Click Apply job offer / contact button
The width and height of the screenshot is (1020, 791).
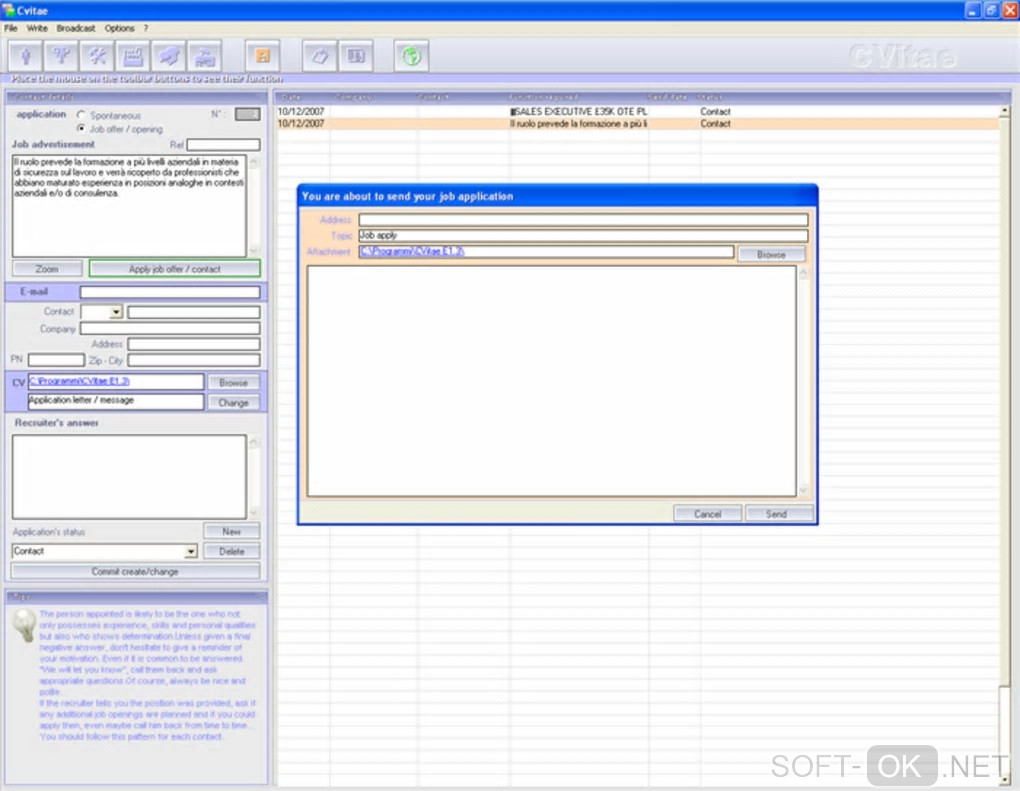click(174, 269)
